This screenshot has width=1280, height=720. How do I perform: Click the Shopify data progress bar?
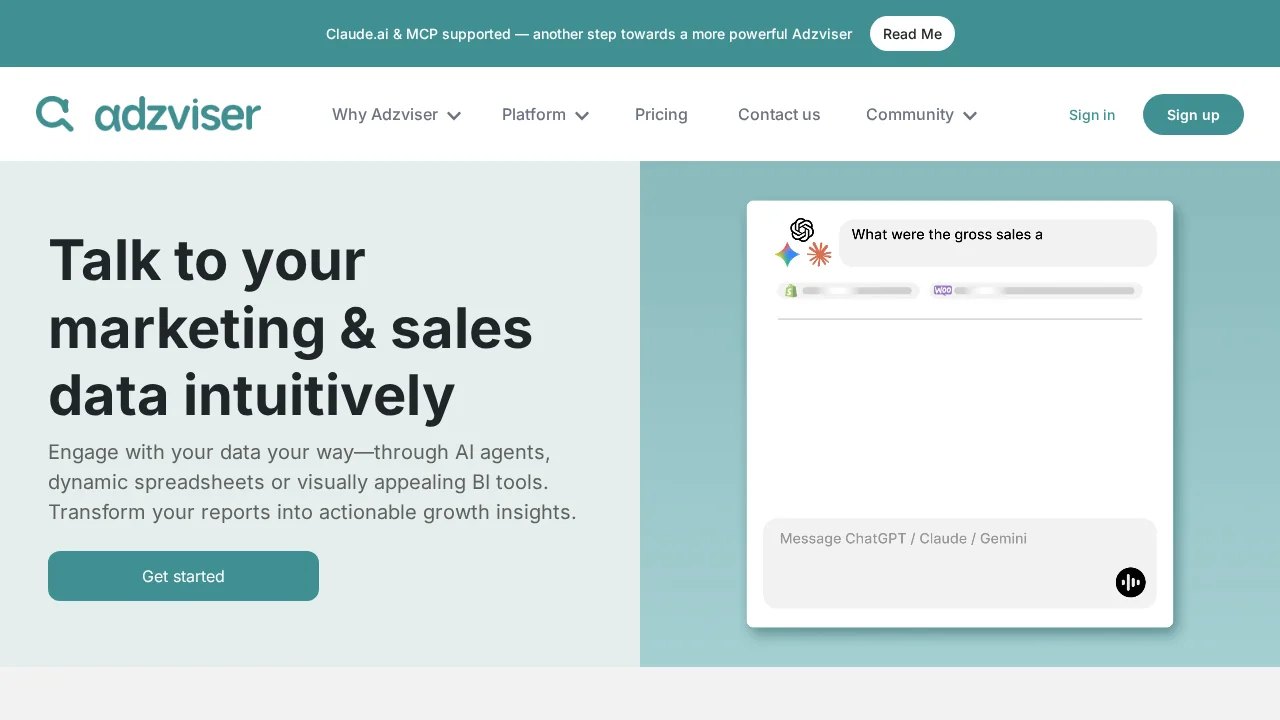pos(855,290)
